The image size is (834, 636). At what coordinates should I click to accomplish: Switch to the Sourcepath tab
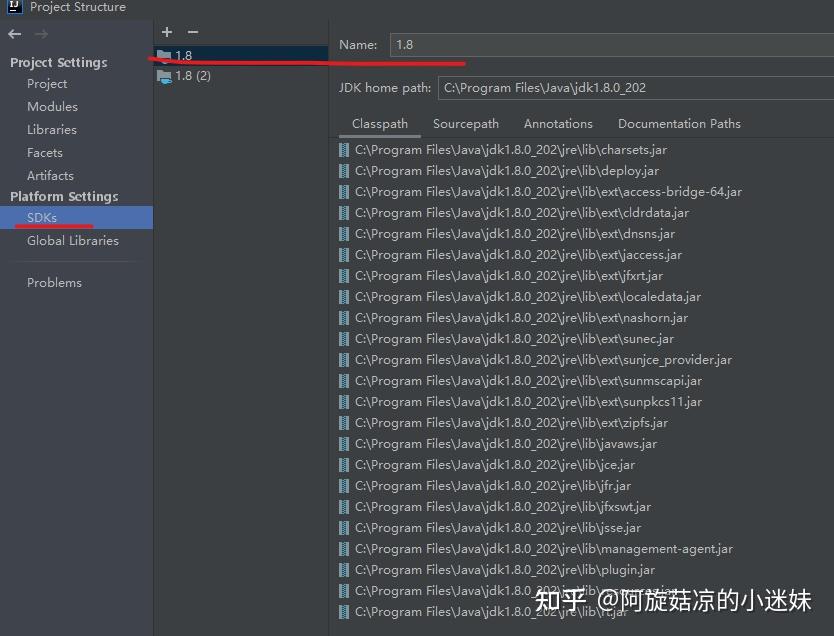[466, 124]
